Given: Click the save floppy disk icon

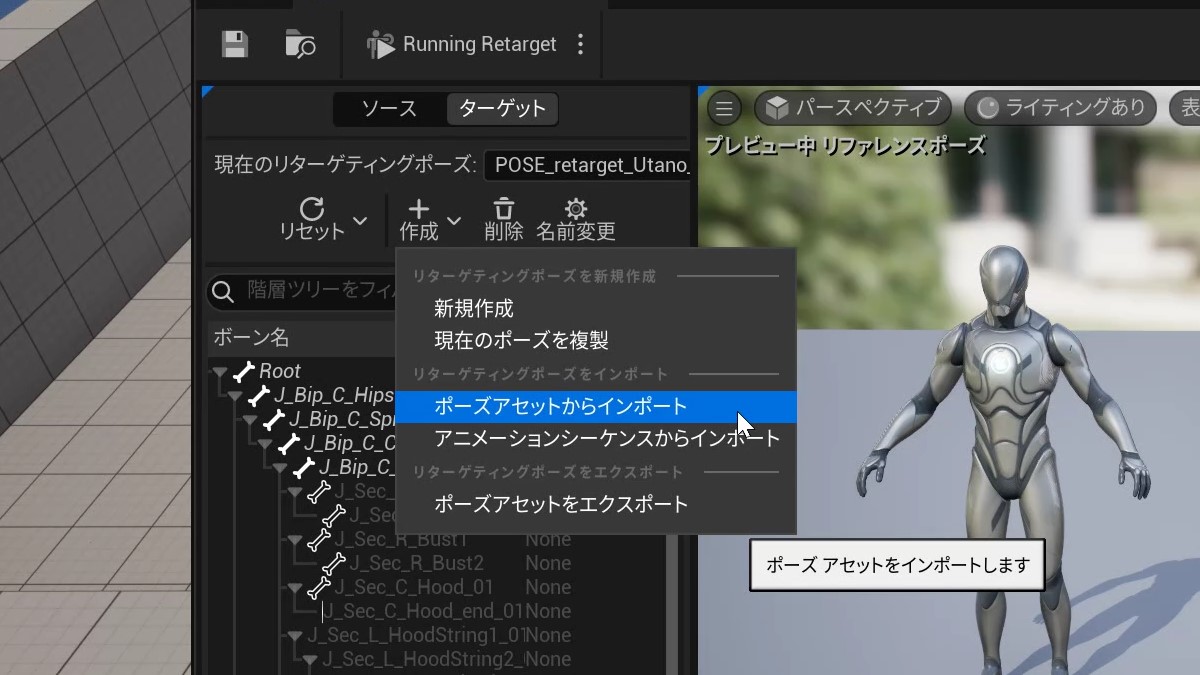Looking at the screenshot, I should tap(234, 44).
